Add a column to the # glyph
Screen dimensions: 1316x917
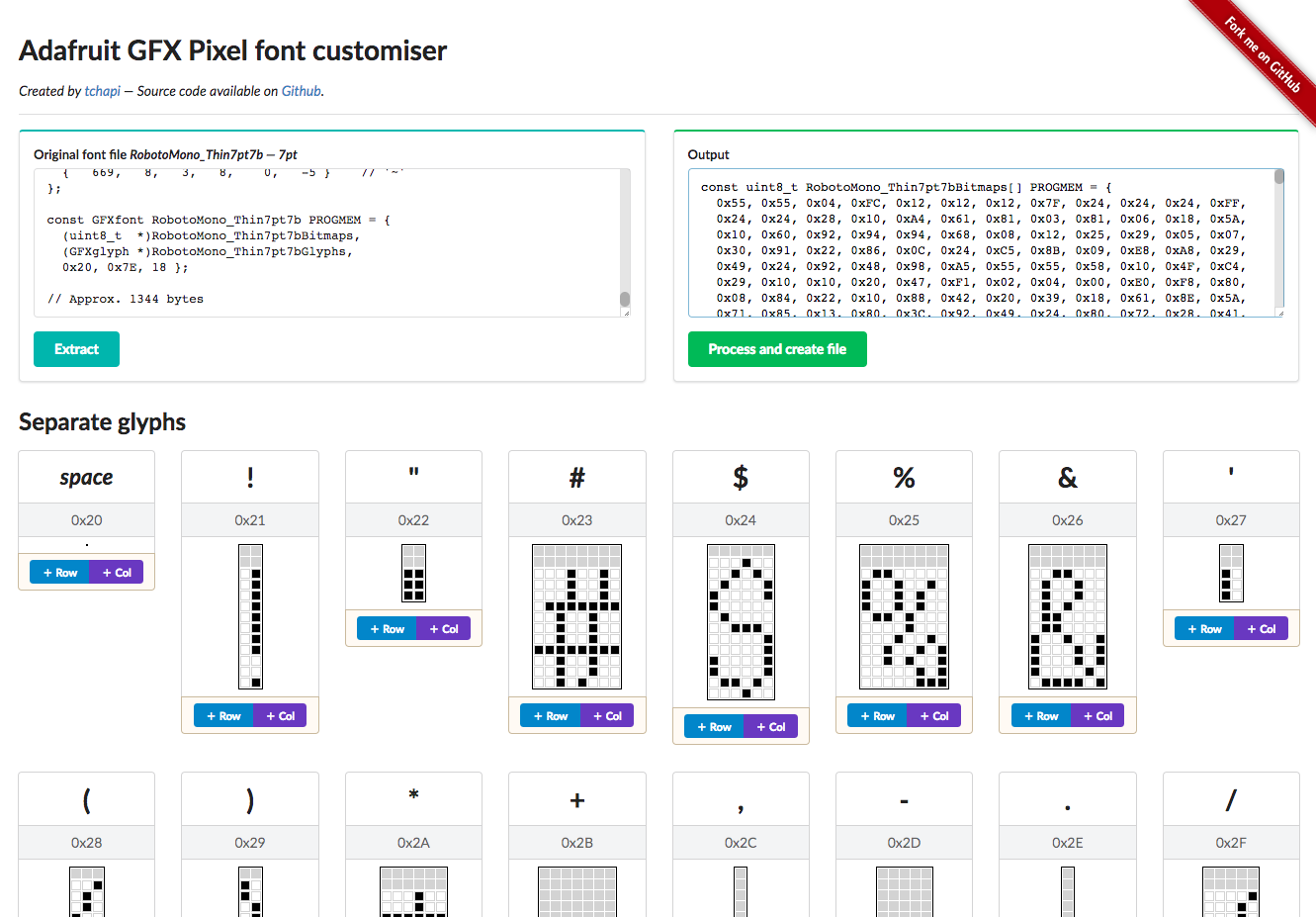(x=607, y=716)
